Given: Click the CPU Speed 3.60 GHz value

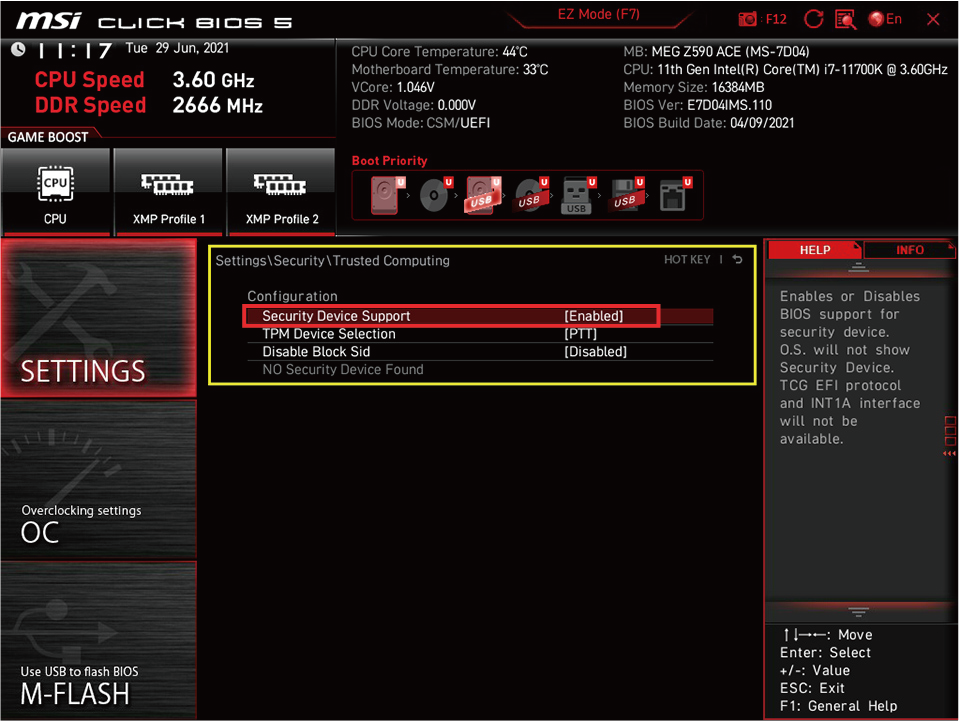Looking at the screenshot, I should click(213, 79).
